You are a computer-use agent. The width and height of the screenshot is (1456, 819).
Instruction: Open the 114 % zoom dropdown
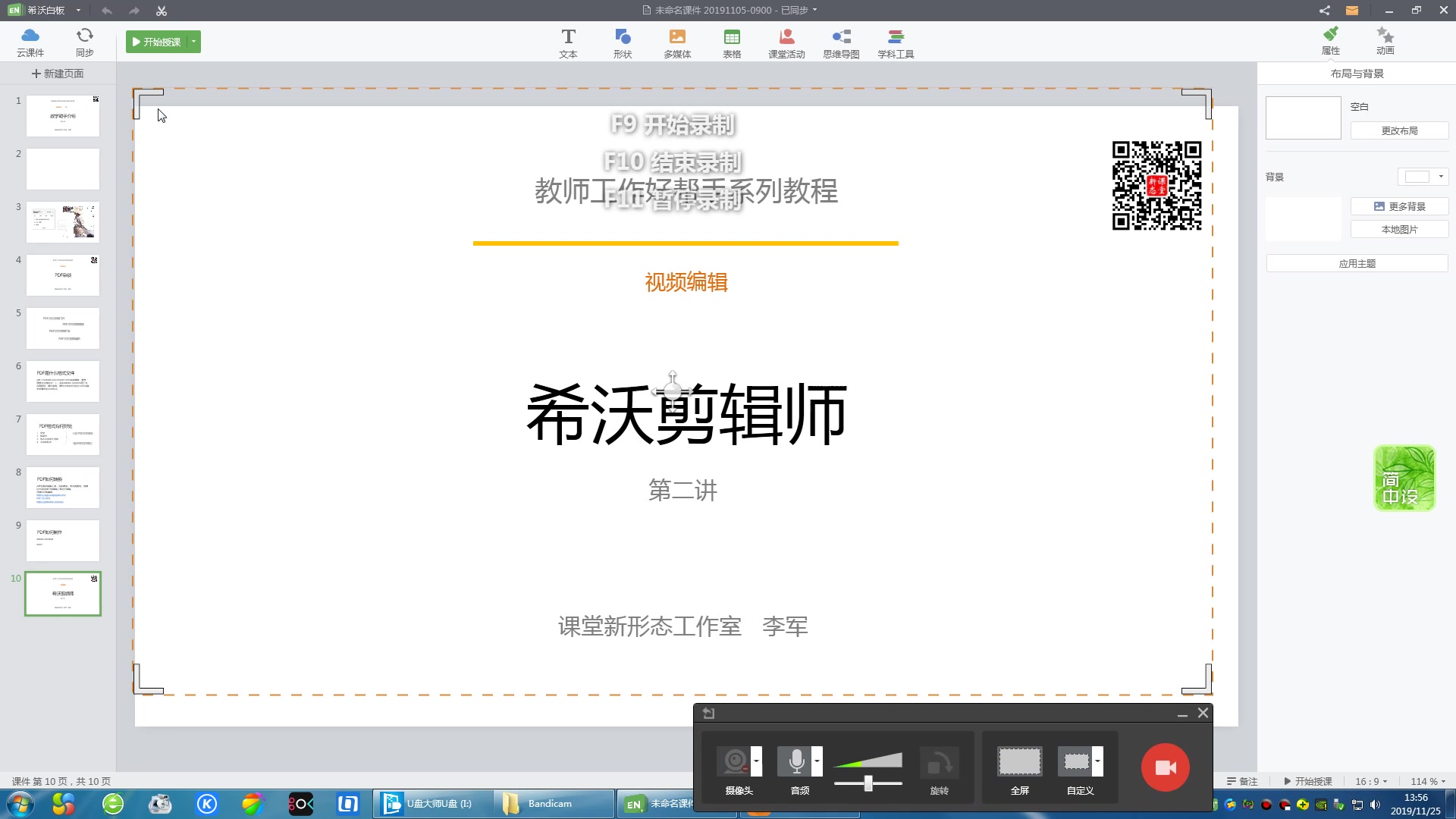1428,781
